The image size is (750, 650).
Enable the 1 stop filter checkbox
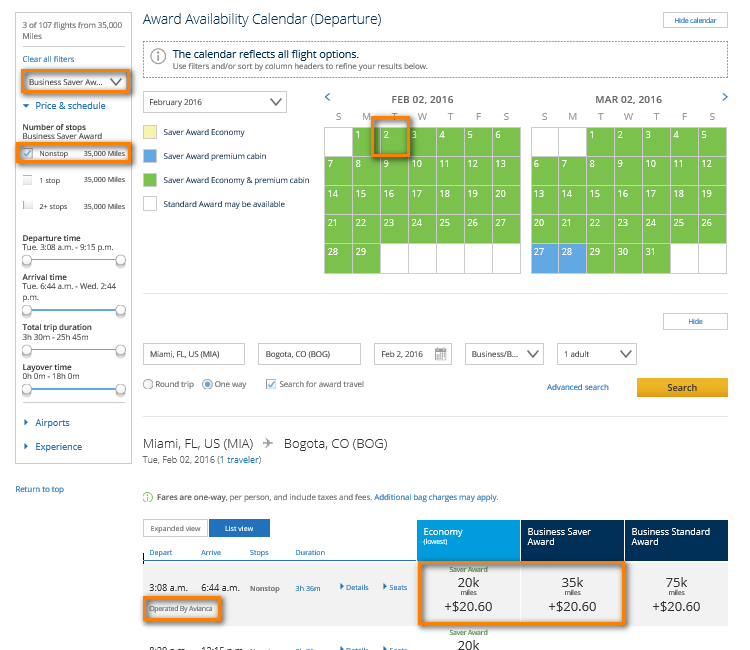pyautogui.click(x=28, y=180)
